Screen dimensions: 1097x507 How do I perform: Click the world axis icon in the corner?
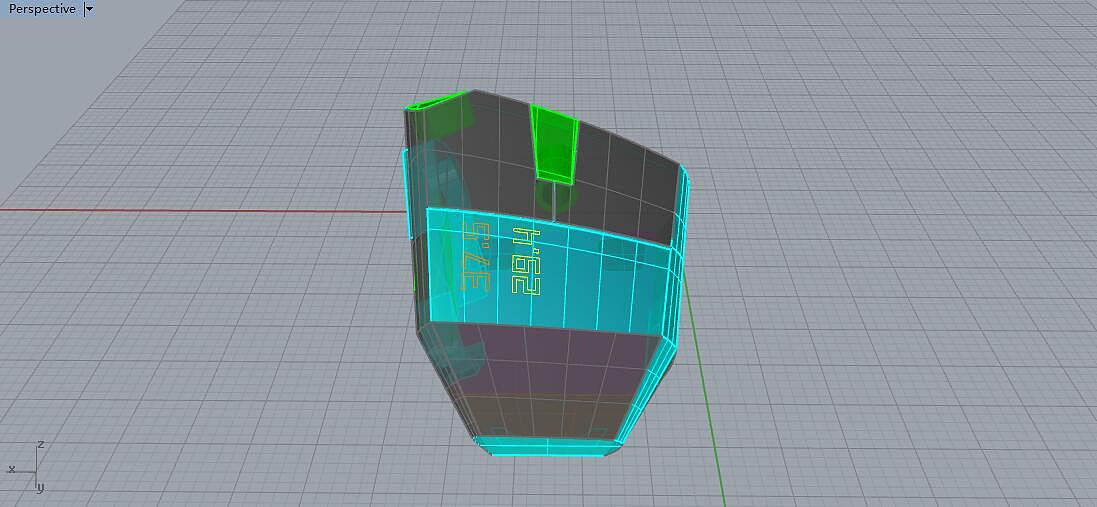point(27,466)
